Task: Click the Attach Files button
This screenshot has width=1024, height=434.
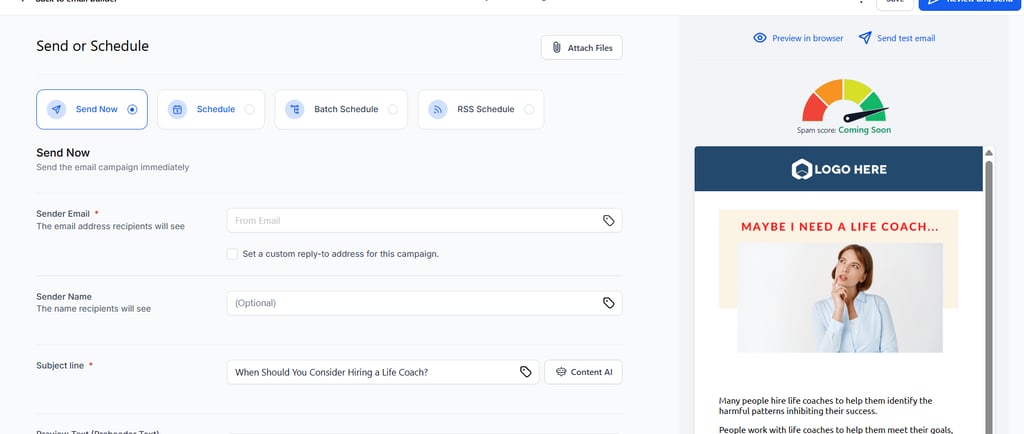Action: [x=581, y=48]
